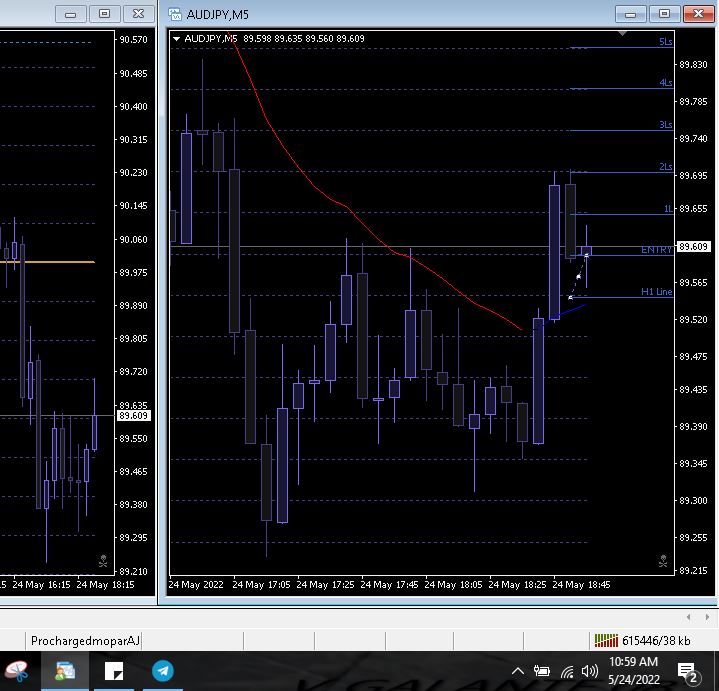Viewport: 719px width, 691px height.
Task: Click the chart shift triangle marker
Action: [623, 34]
